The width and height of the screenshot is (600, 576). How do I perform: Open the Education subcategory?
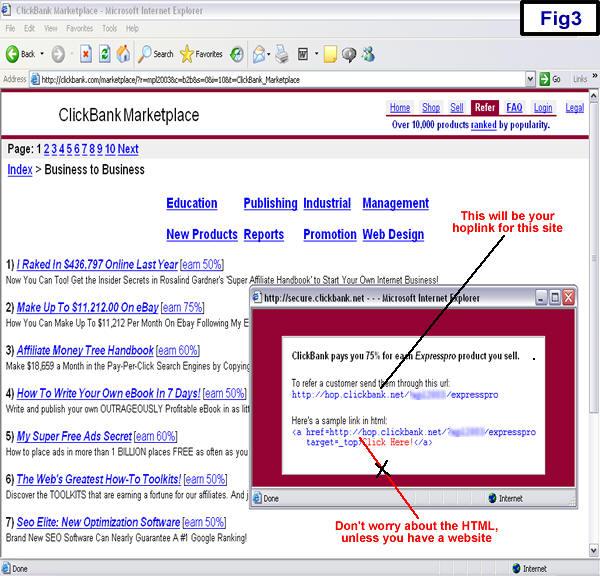tap(192, 203)
